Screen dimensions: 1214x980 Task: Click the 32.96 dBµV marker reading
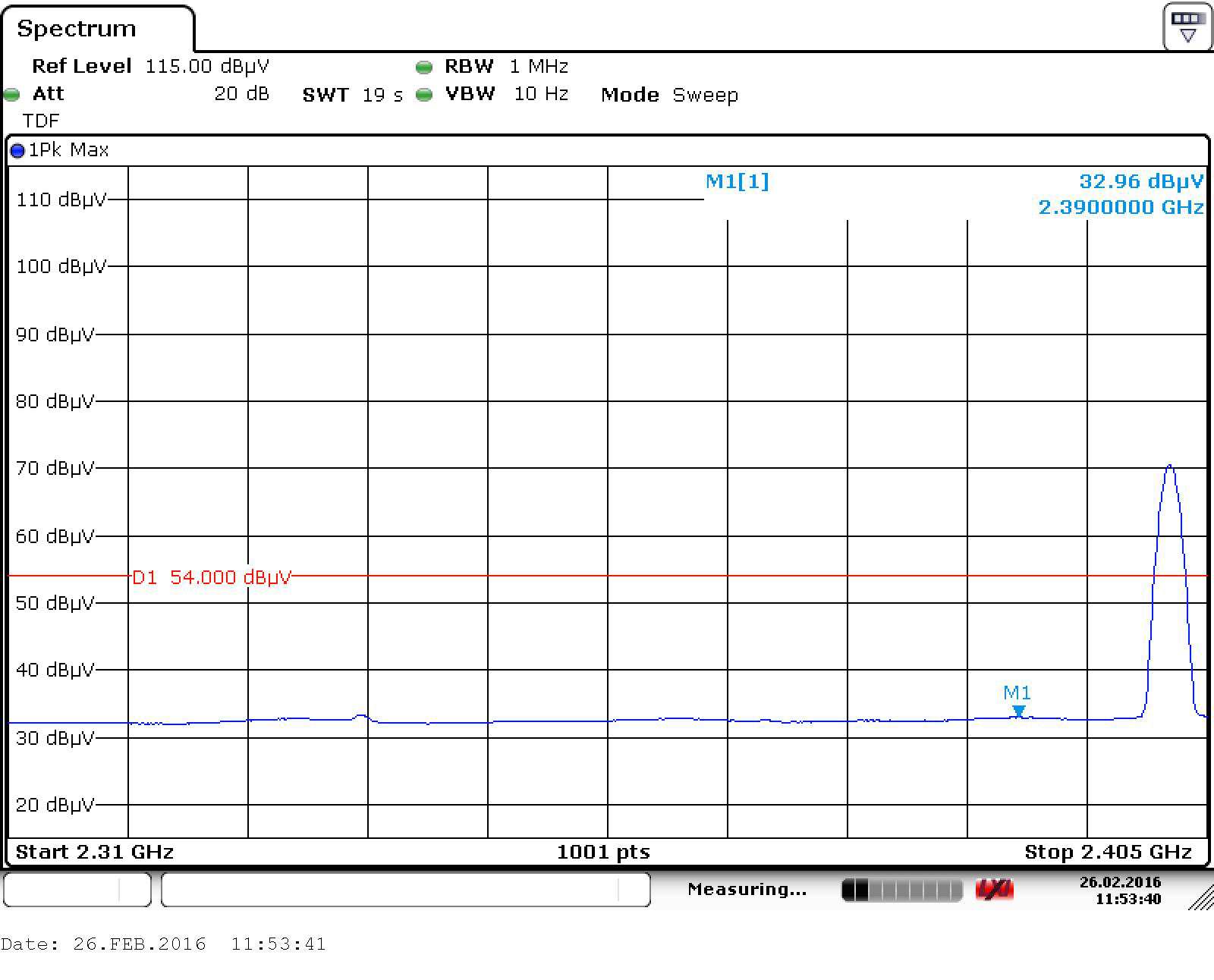1141,181
